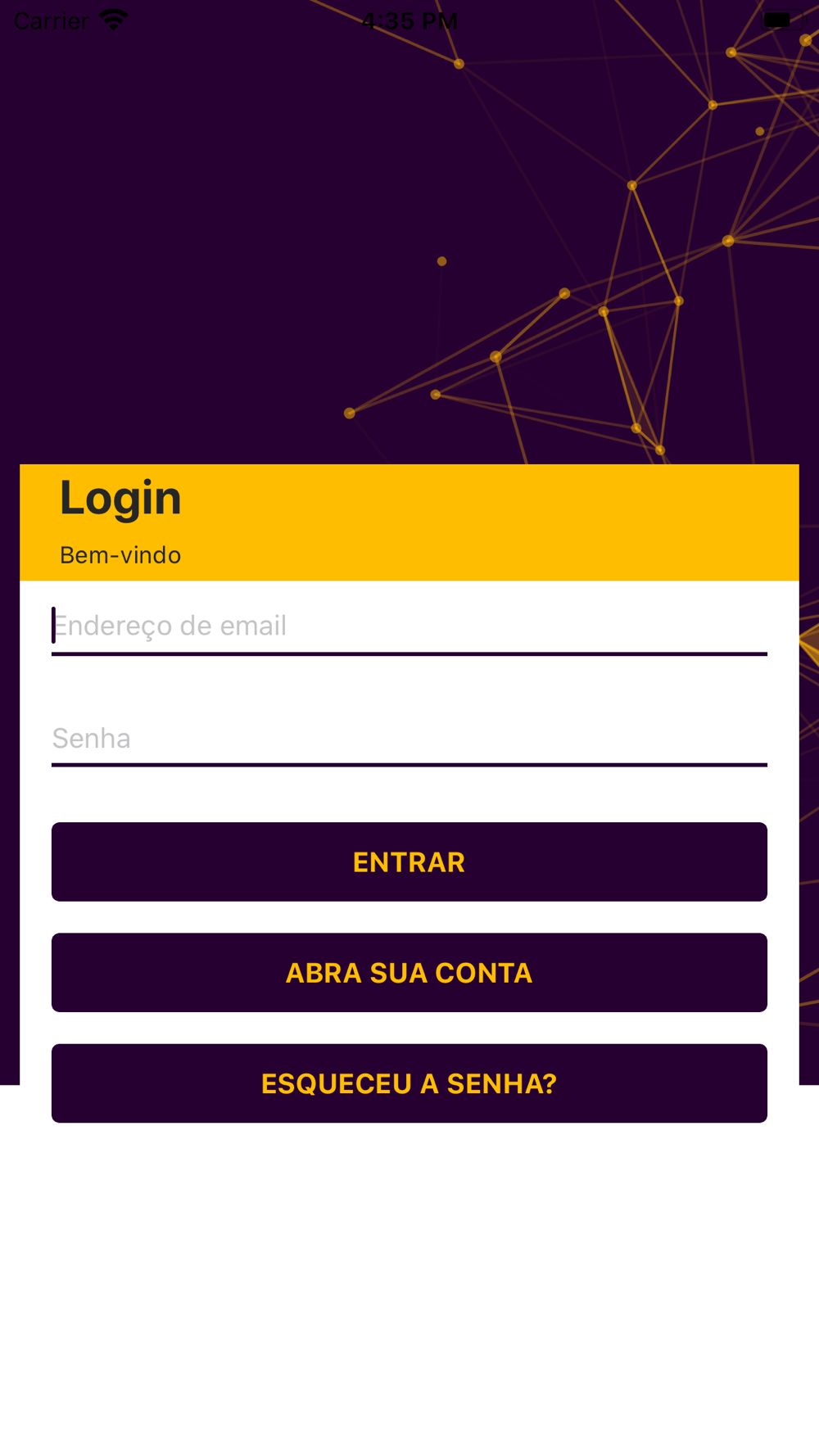Focus the Endereço de email field
Image resolution: width=819 pixels, height=1456 pixels.
point(409,626)
